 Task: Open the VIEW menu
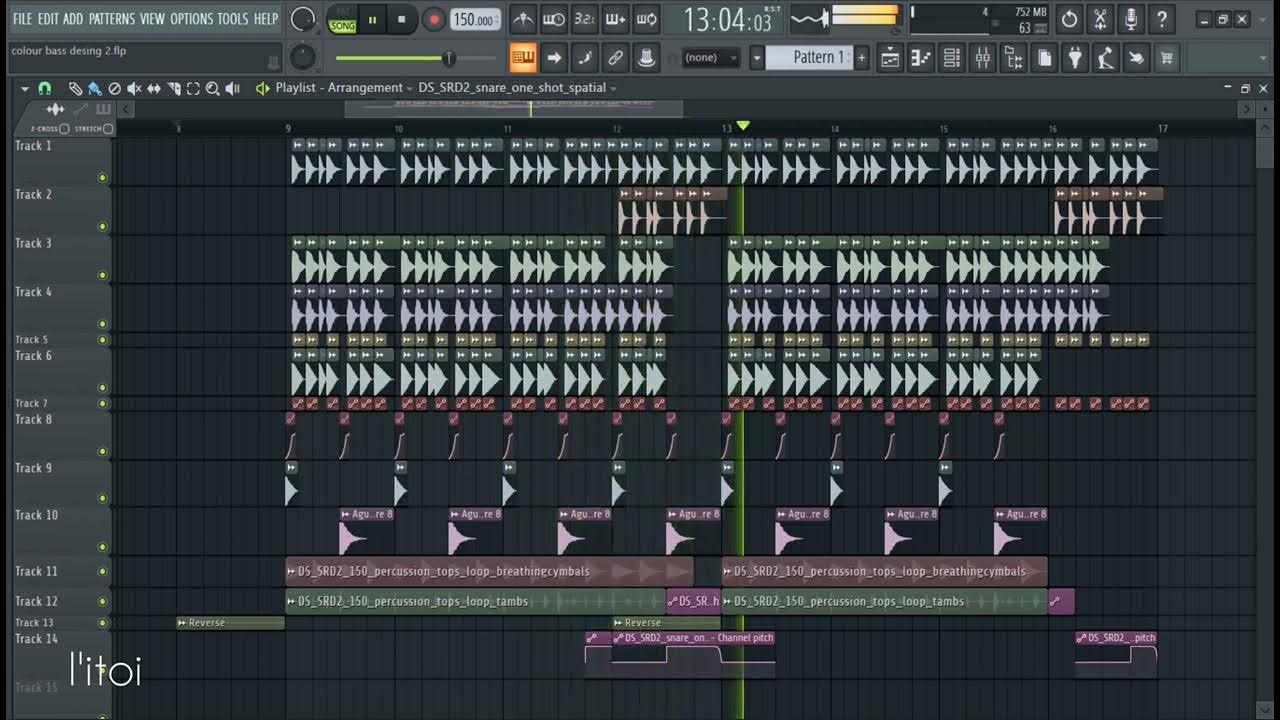coord(152,19)
